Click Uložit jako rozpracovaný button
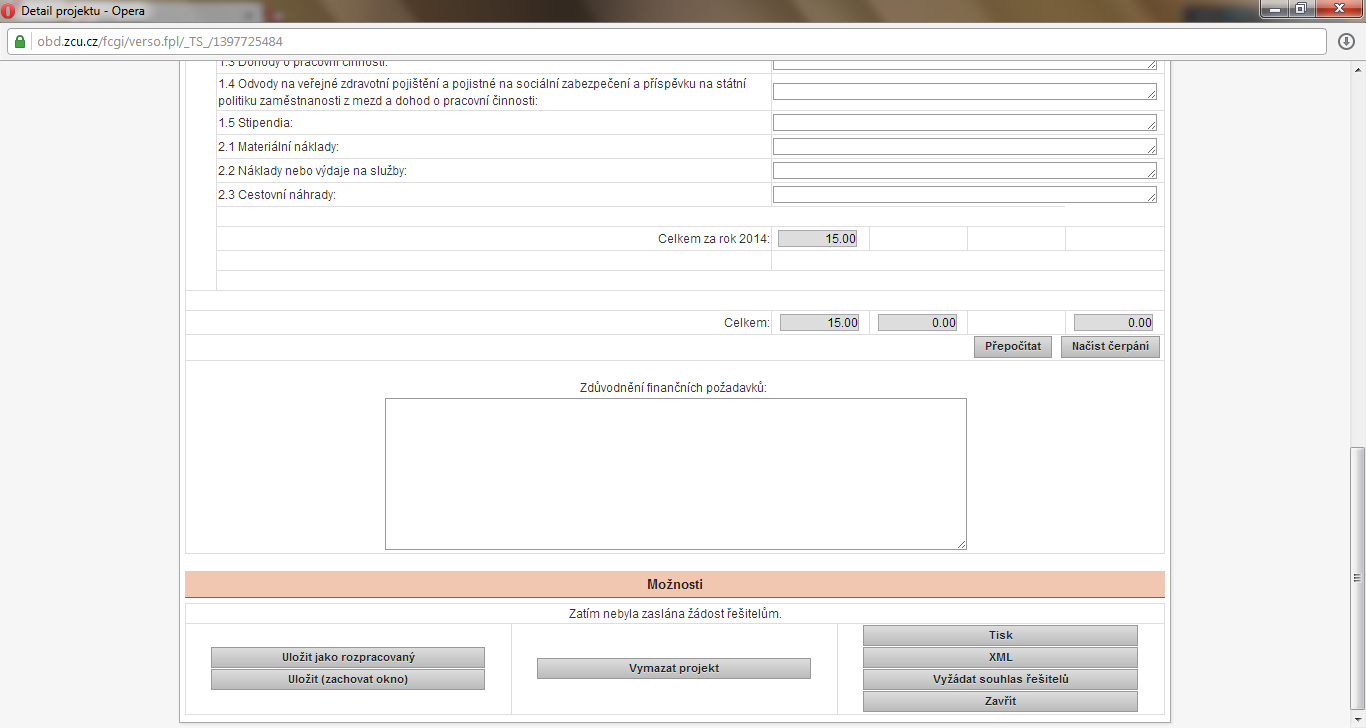Screen dimensions: 1366x728 (348, 657)
